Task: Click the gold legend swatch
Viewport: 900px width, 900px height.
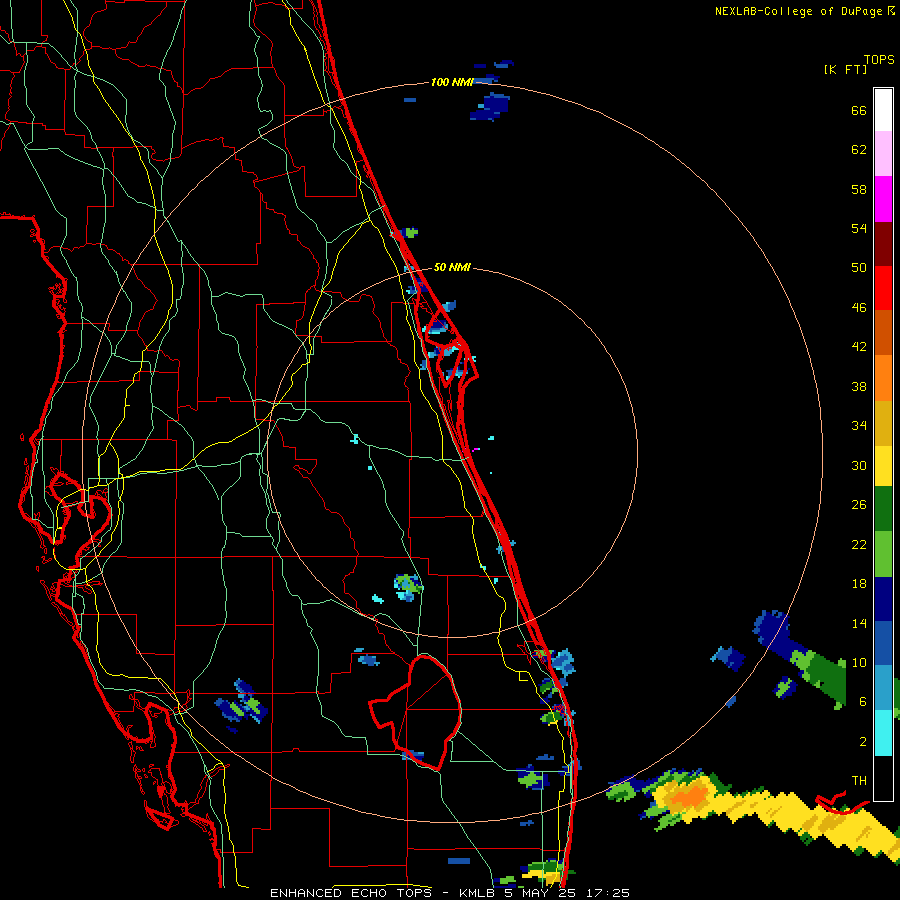Action: [883, 423]
